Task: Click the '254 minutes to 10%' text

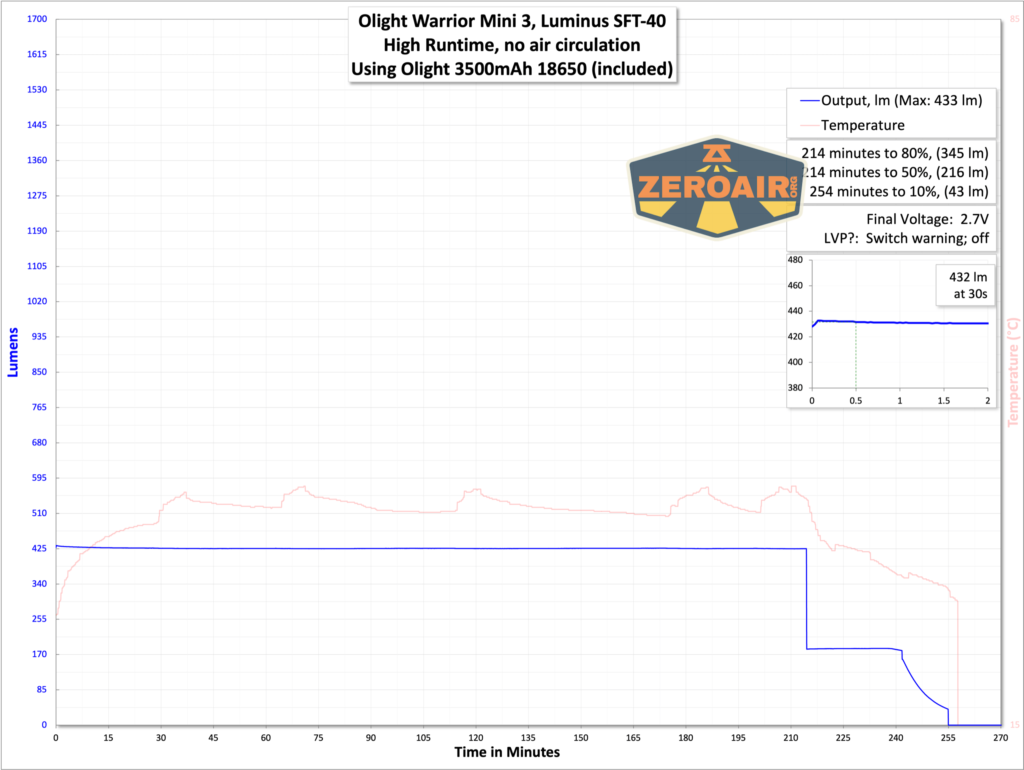Action: pyautogui.click(x=897, y=191)
